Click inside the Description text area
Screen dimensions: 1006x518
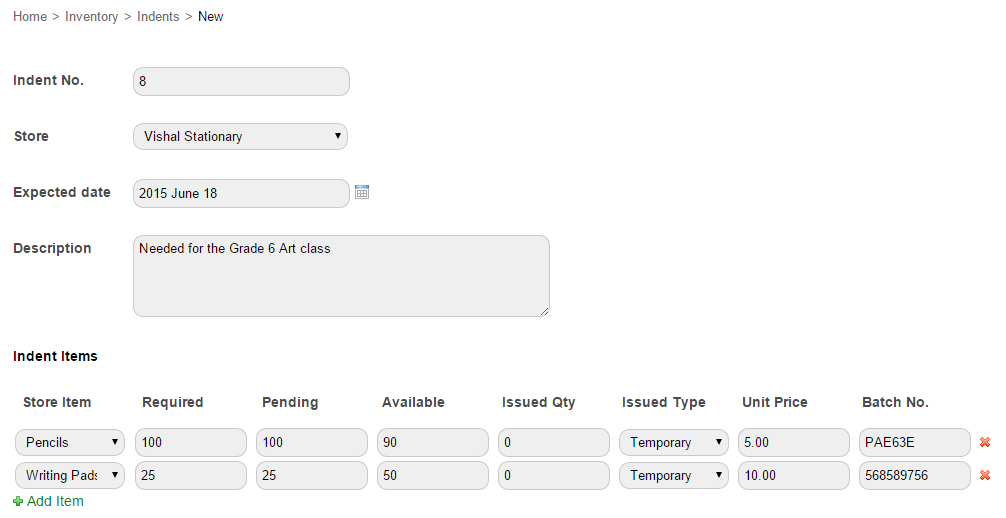(341, 276)
